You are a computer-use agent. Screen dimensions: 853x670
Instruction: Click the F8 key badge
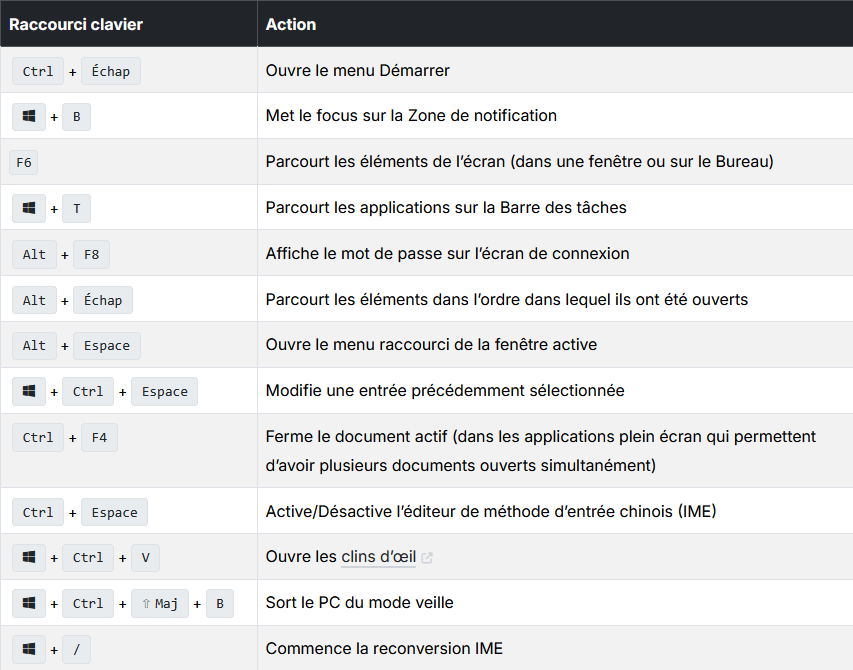pos(91,255)
